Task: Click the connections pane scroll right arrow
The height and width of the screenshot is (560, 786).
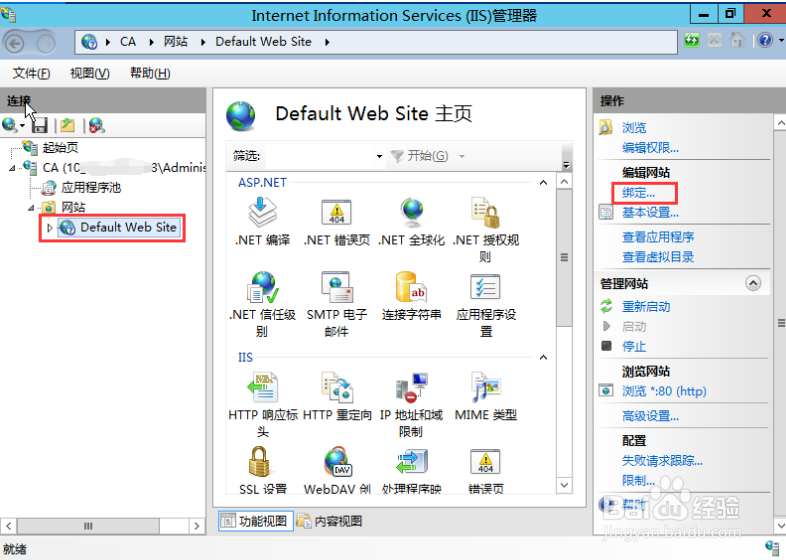Action: tap(196, 526)
